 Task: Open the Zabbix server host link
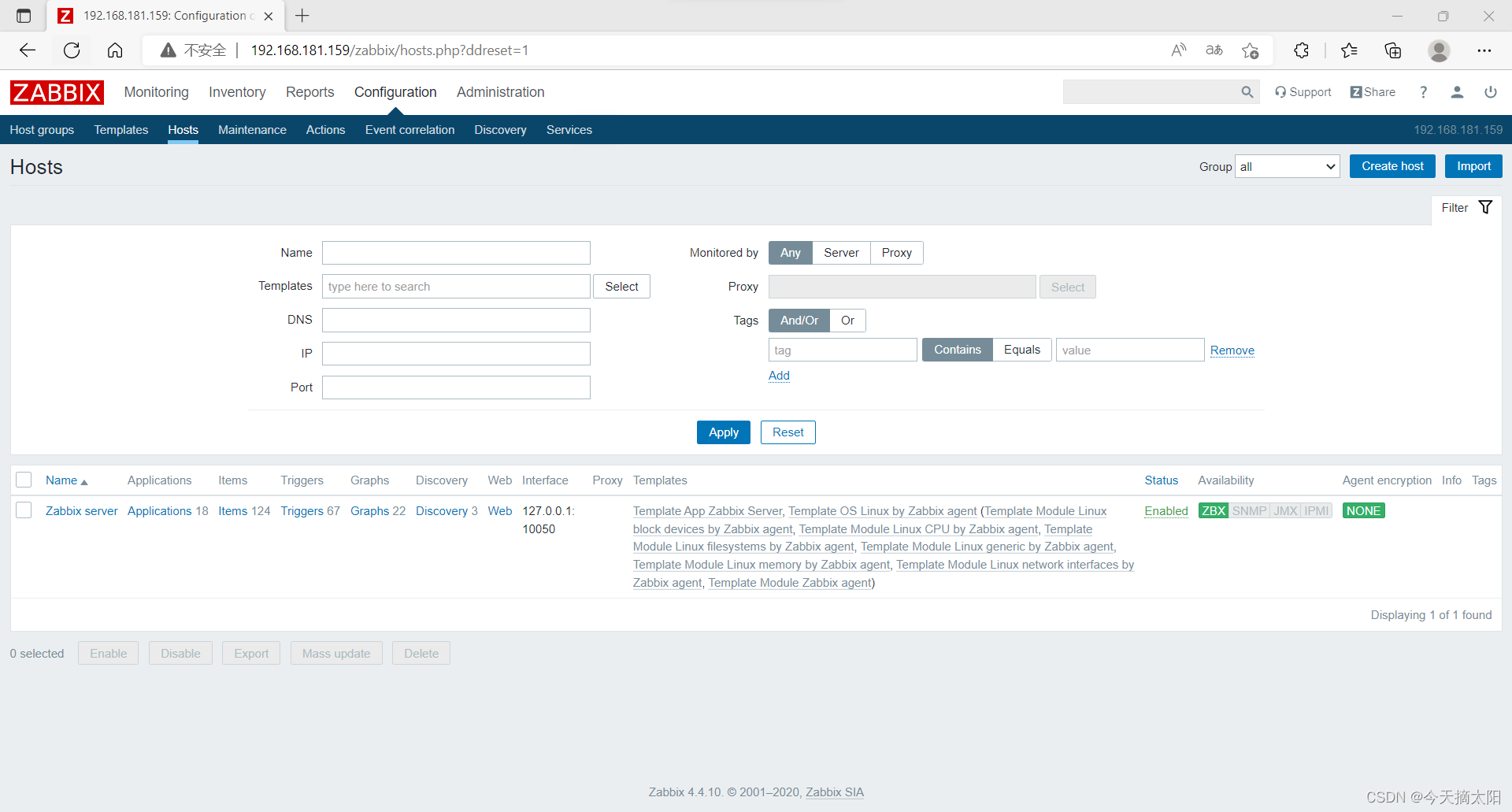pyautogui.click(x=82, y=511)
